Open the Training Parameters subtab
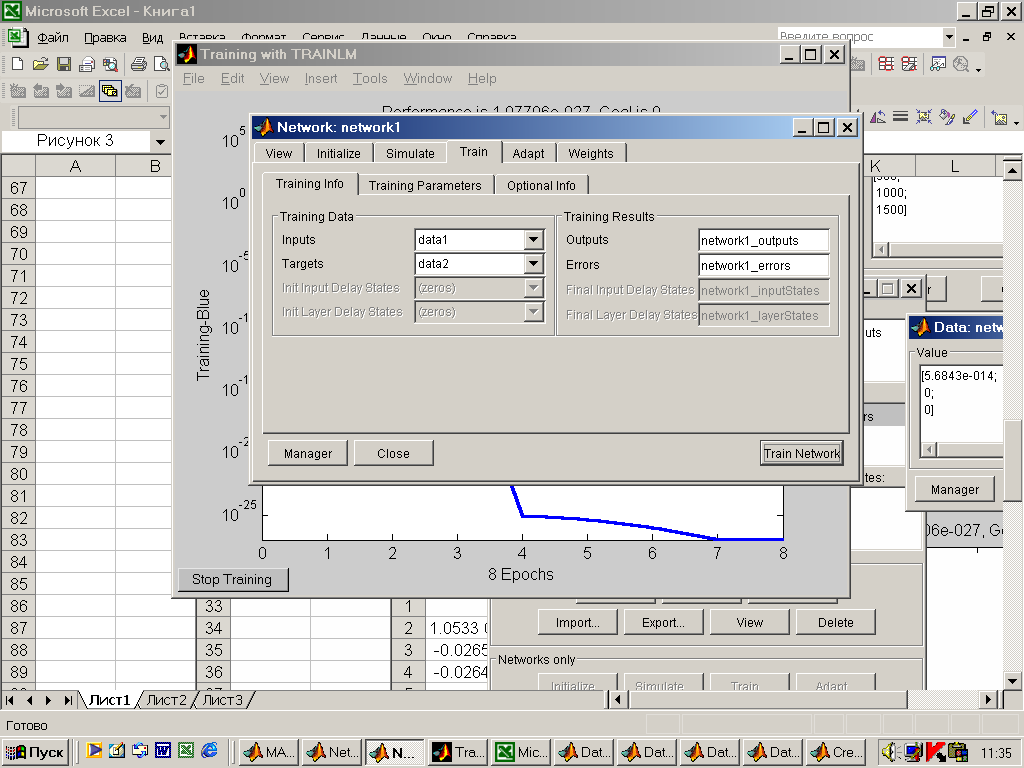Viewport: 1024px width, 768px height. tap(425, 185)
